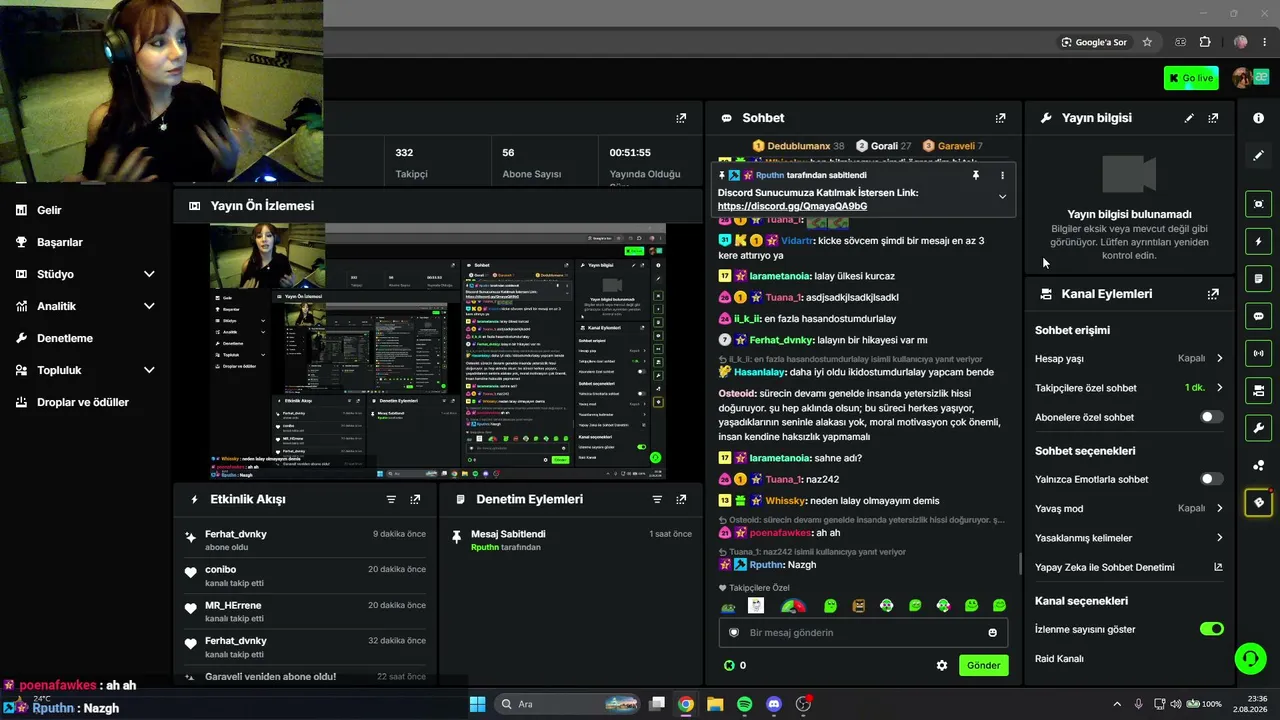Open the Yapay Zeka ile Sohbet Denetimi external link

[1218, 567]
